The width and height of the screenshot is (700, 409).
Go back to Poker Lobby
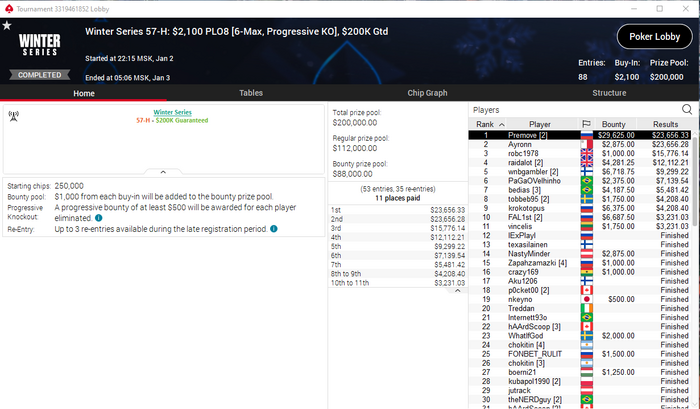click(x=654, y=37)
